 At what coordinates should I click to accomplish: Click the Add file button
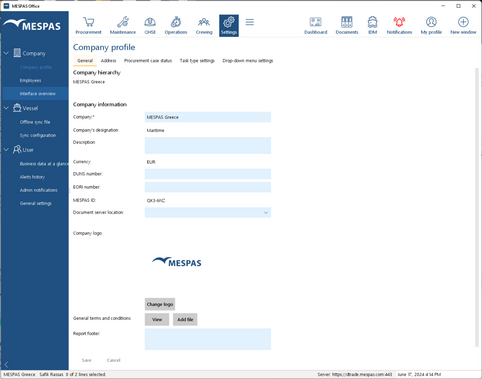[x=185, y=319]
